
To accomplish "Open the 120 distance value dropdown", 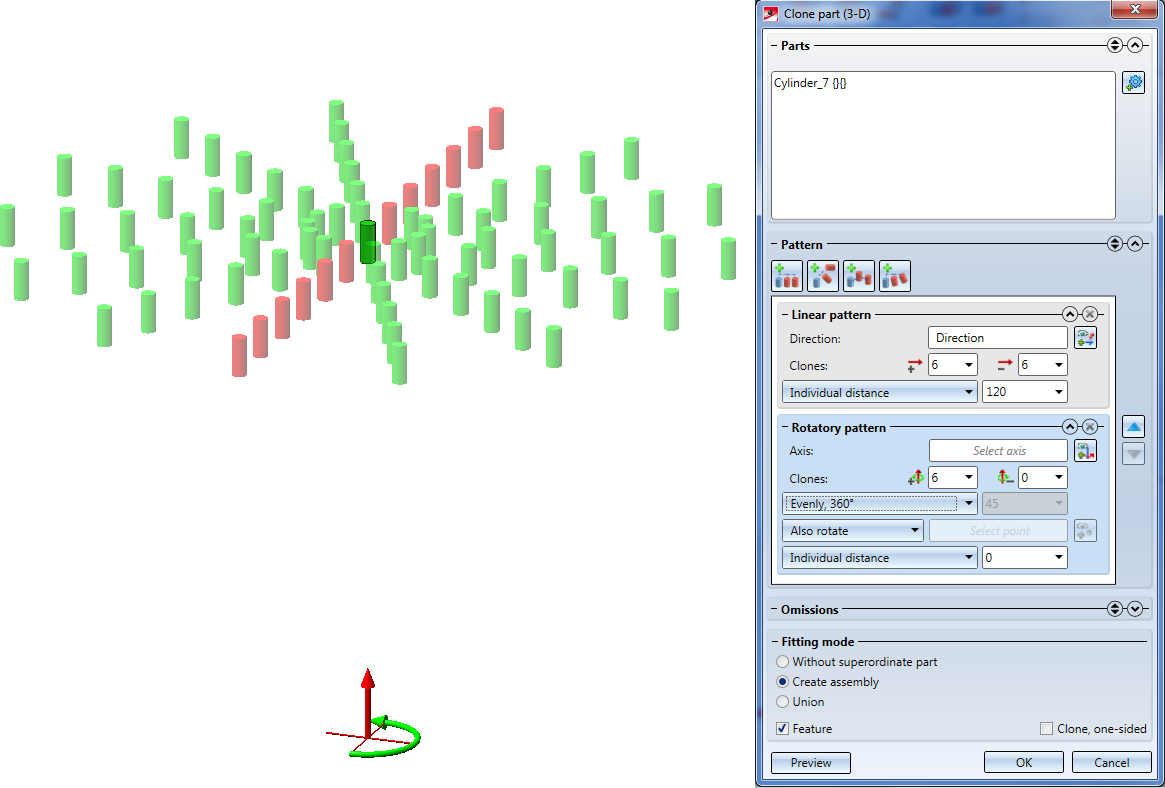I will pos(1059,392).
